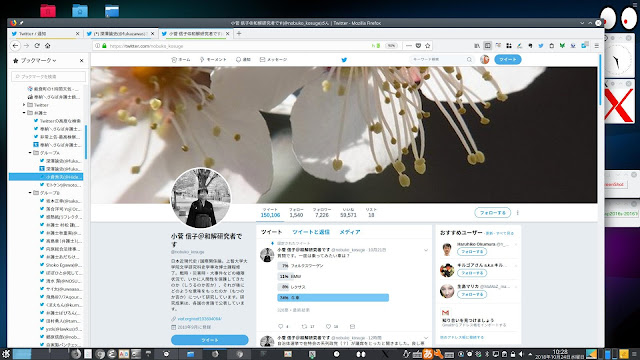
Task: Open profile more options three-dot menu
Action: [518, 213]
